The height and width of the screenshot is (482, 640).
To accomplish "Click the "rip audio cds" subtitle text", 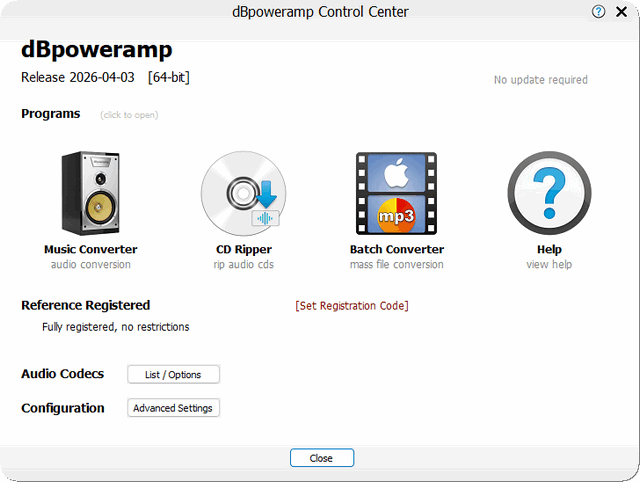I will pos(244,265).
